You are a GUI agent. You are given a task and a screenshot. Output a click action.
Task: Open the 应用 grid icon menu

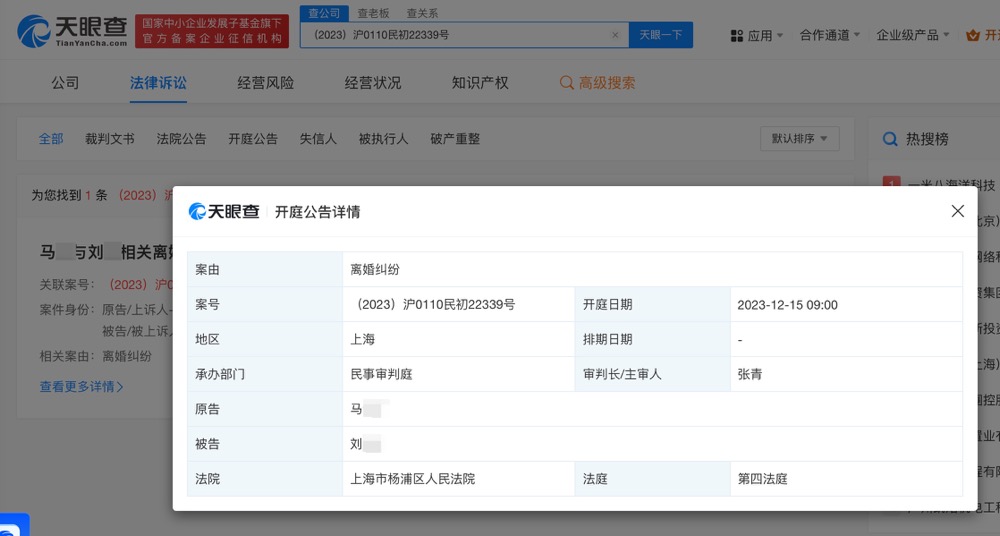[737, 36]
